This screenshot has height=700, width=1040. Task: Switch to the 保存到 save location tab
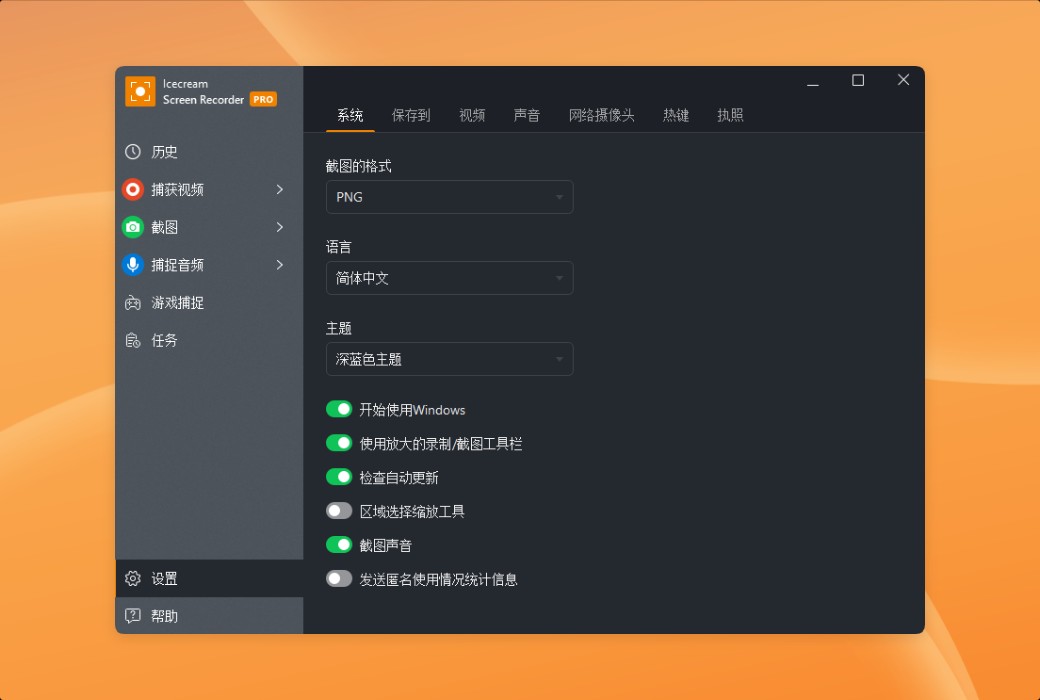pyautogui.click(x=411, y=115)
